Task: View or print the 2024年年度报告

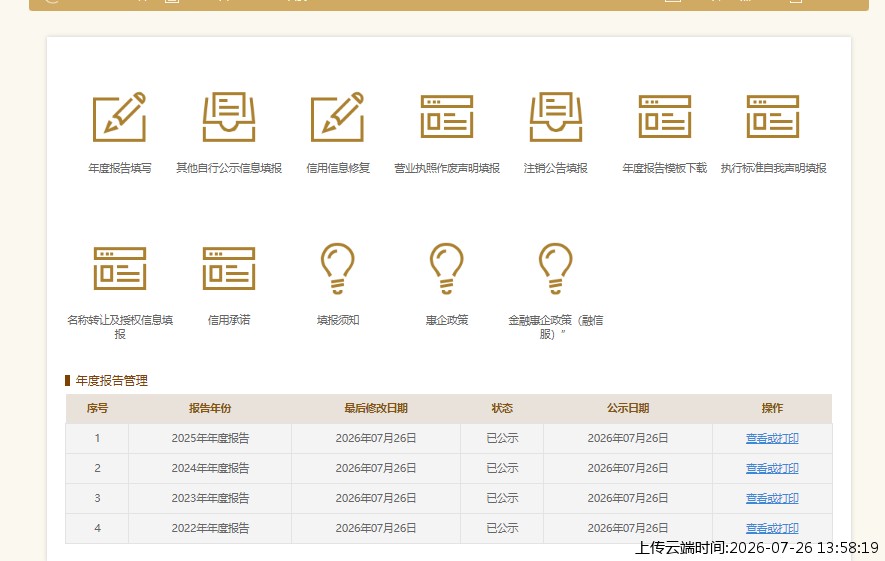Action: coord(772,468)
